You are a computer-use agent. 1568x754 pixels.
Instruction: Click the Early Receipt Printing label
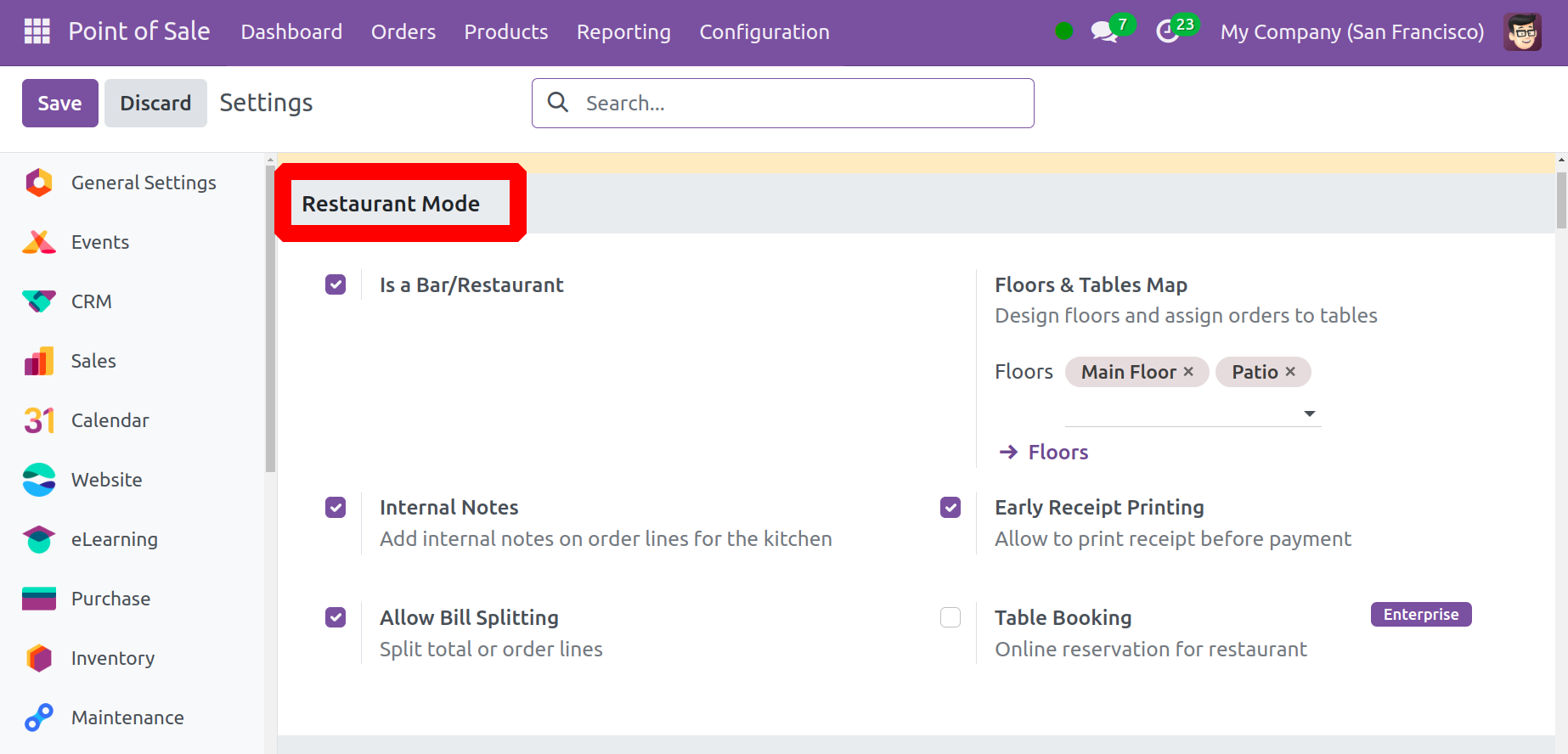[x=1099, y=507]
